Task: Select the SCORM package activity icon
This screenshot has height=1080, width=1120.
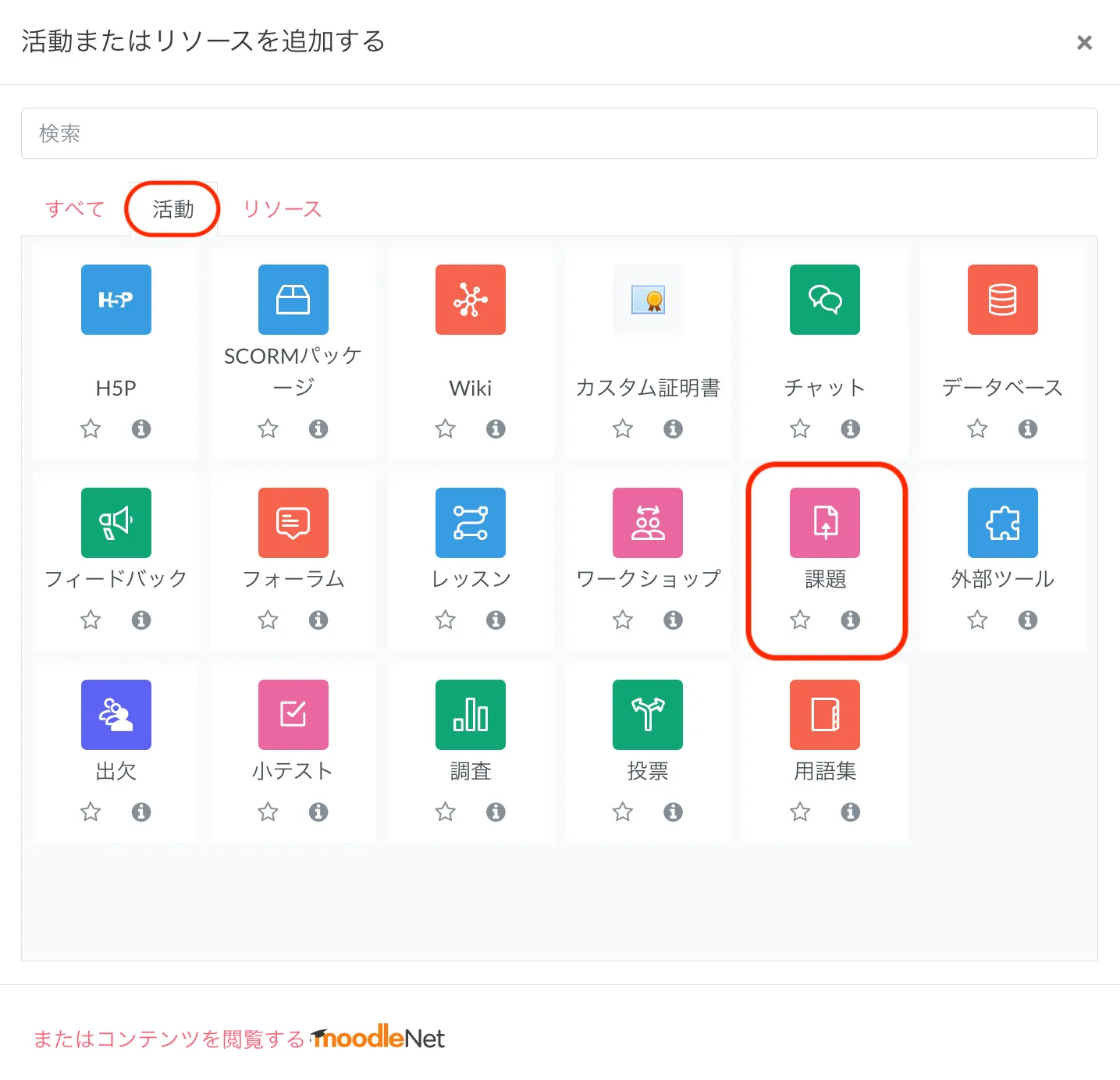Action: tap(293, 300)
